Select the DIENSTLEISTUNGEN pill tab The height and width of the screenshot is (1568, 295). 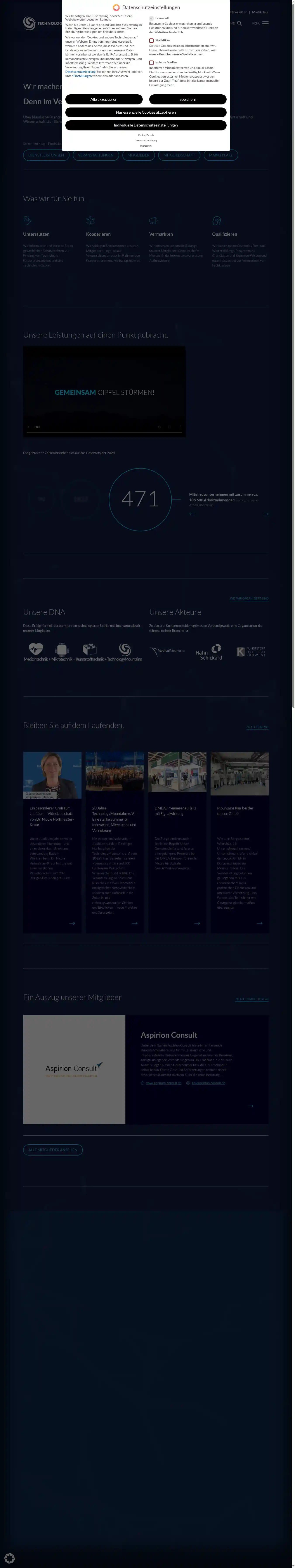[46, 155]
